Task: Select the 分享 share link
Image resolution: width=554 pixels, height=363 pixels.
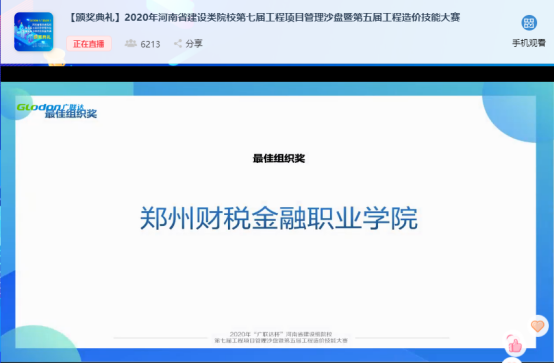Action: (x=194, y=43)
